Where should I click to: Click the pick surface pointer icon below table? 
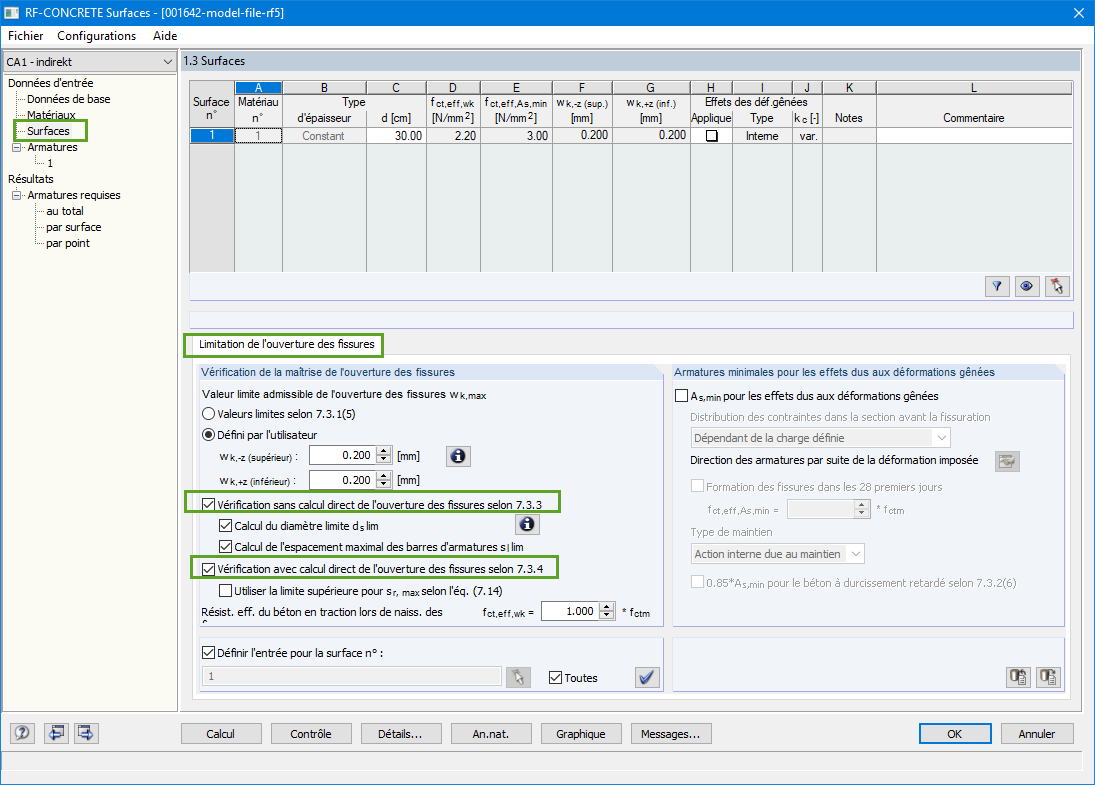(x=1057, y=286)
